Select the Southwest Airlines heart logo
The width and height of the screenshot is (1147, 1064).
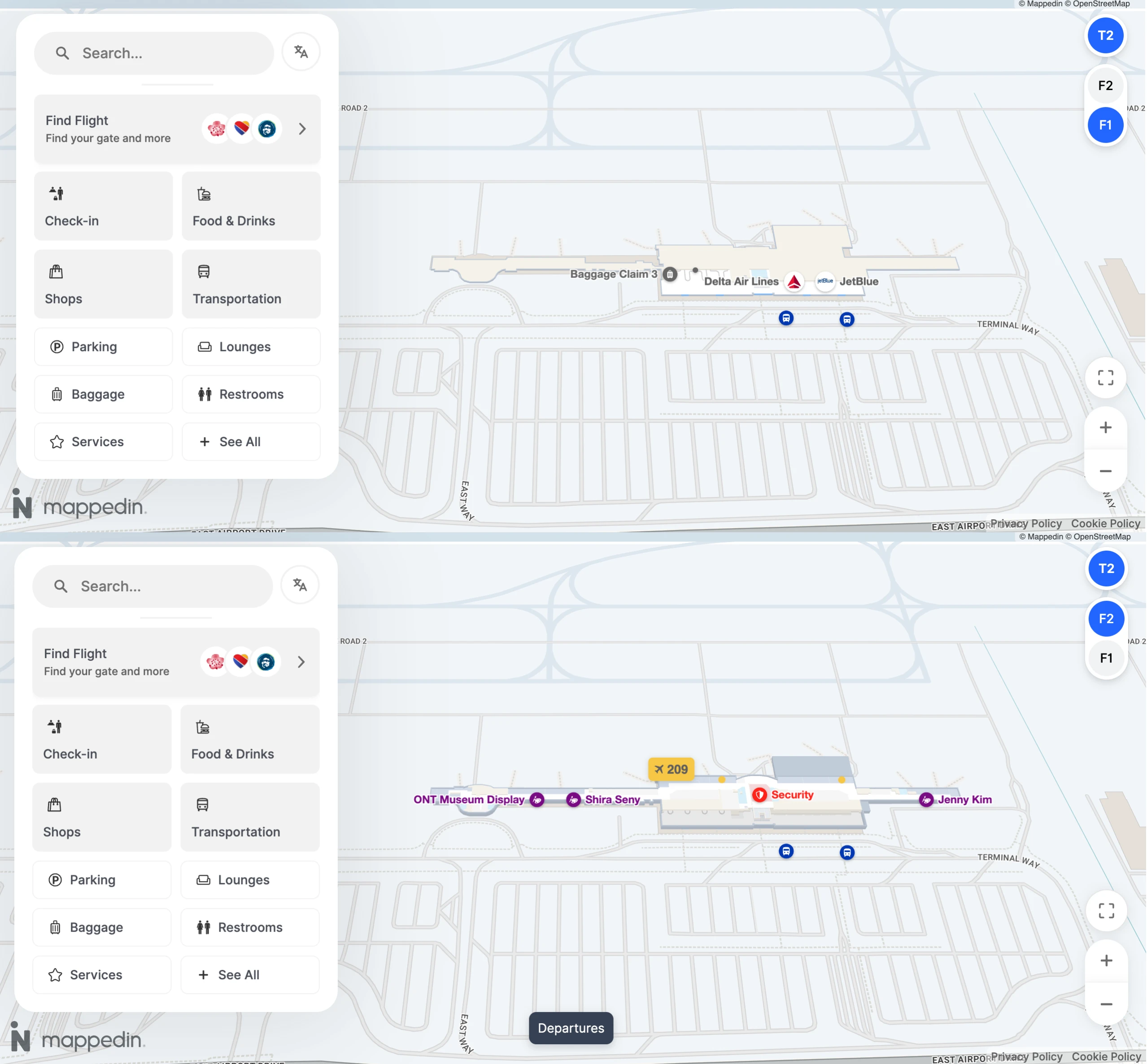click(x=241, y=128)
